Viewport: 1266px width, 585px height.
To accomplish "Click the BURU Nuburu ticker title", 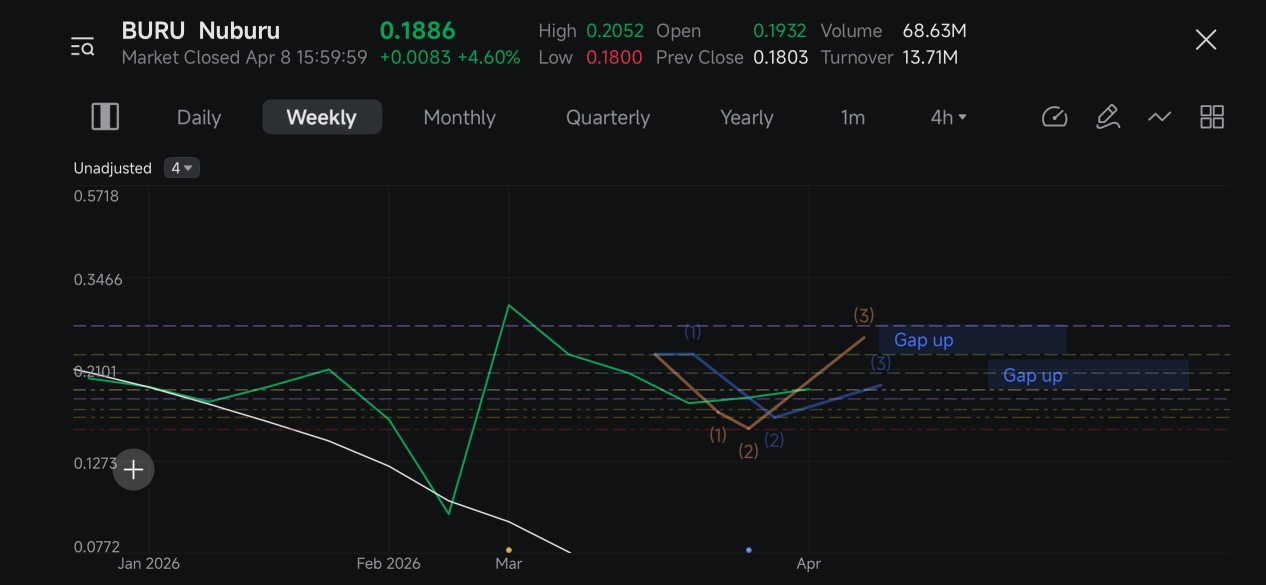I will [x=200, y=31].
